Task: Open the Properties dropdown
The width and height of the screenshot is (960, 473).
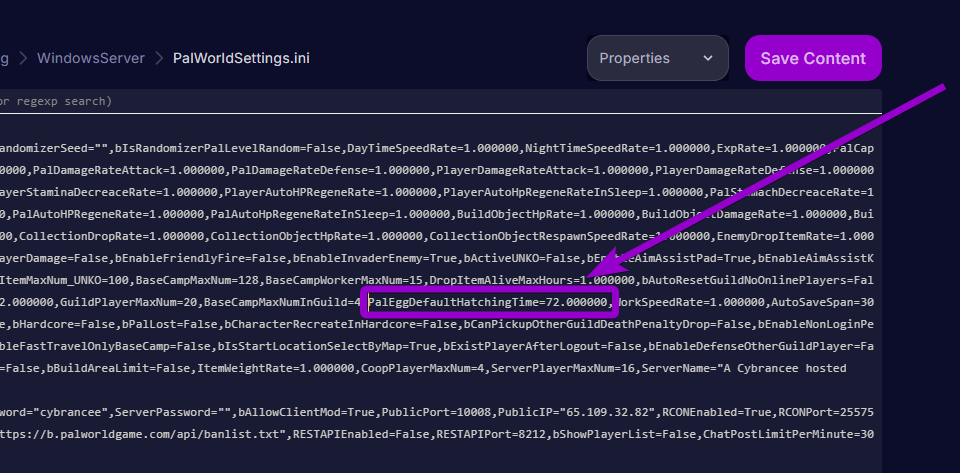Action: 657,58
